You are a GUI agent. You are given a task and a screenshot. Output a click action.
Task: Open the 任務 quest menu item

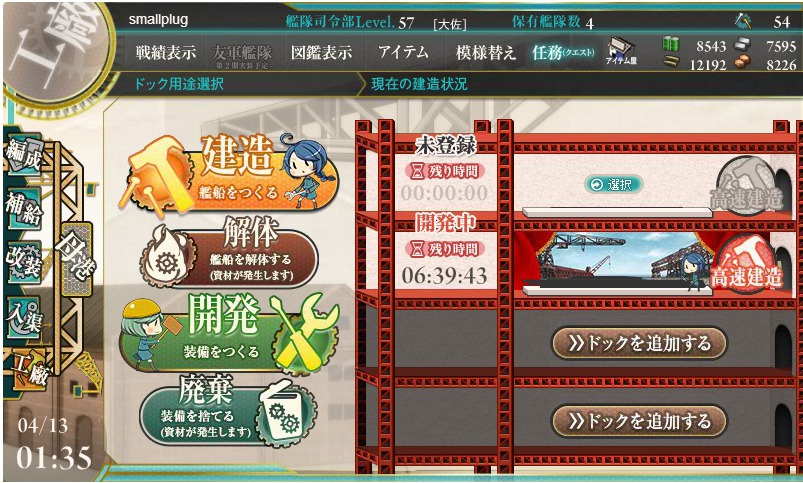point(563,53)
